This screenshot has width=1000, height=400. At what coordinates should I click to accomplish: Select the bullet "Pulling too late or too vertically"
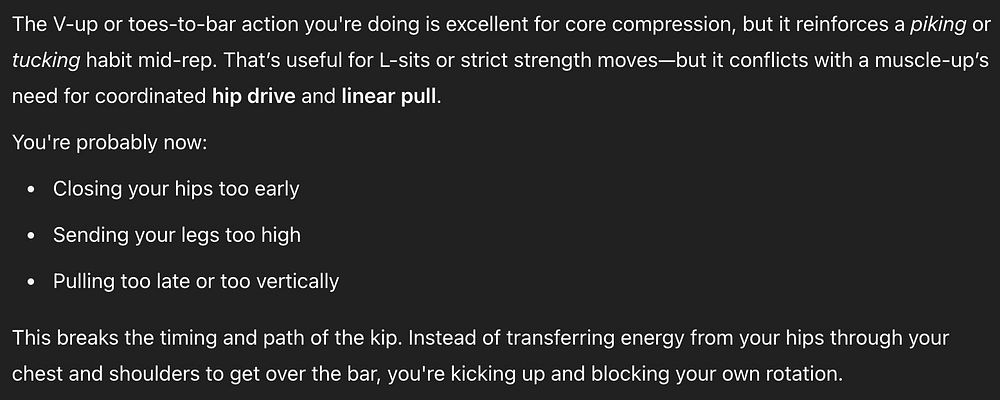click(196, 281)
